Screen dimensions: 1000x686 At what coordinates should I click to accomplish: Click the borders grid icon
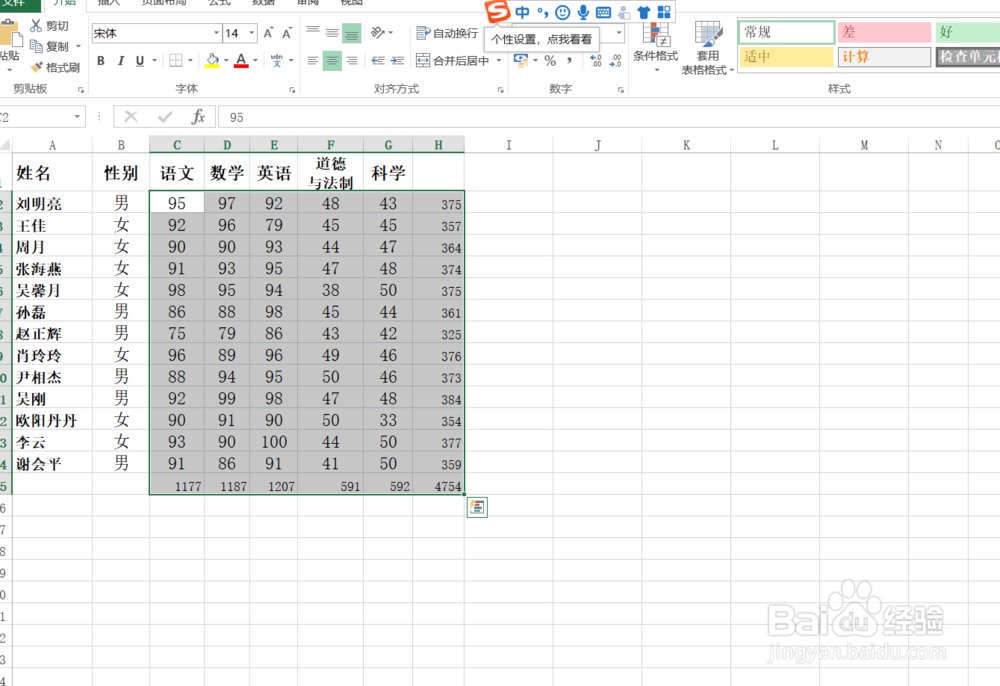coord(176,61)
